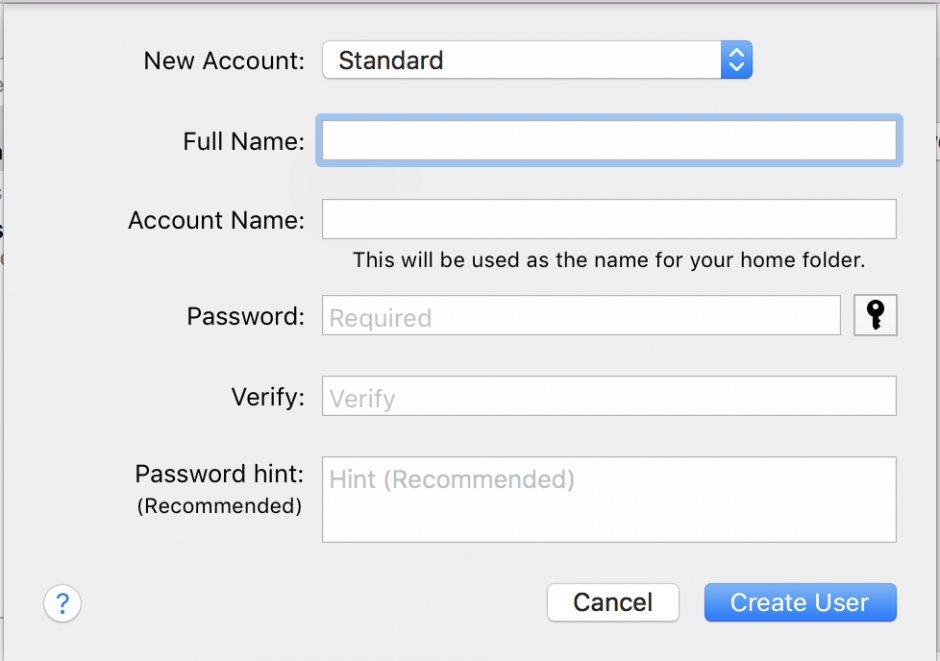Expand the Standard account type menu
This screenshot has width=940, height=661.
537,60
